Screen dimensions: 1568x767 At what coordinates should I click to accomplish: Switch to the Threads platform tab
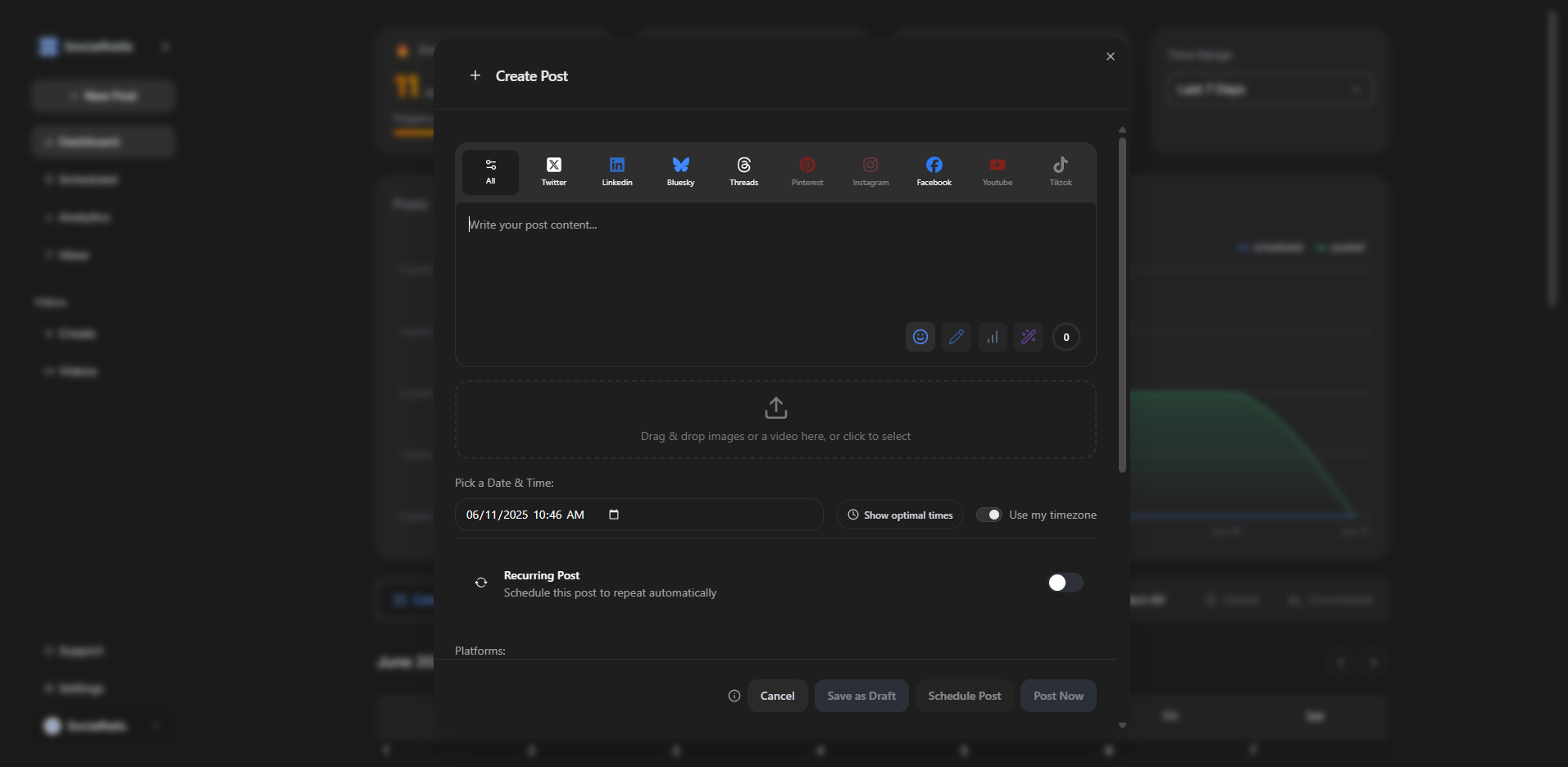(x=743, y=171)
